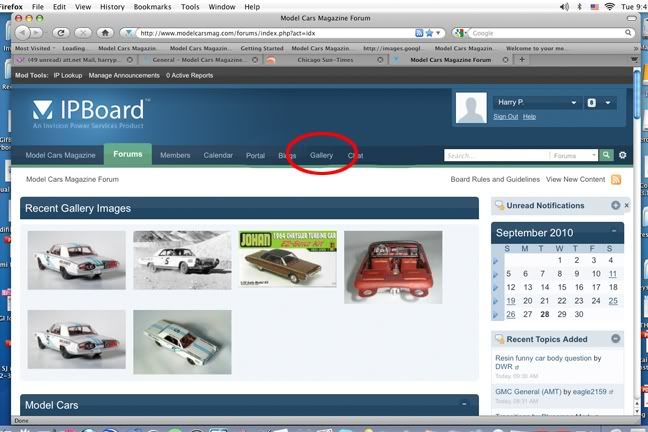
Task: Collapse the Model Cars category
Action: [x=464, y=405]
